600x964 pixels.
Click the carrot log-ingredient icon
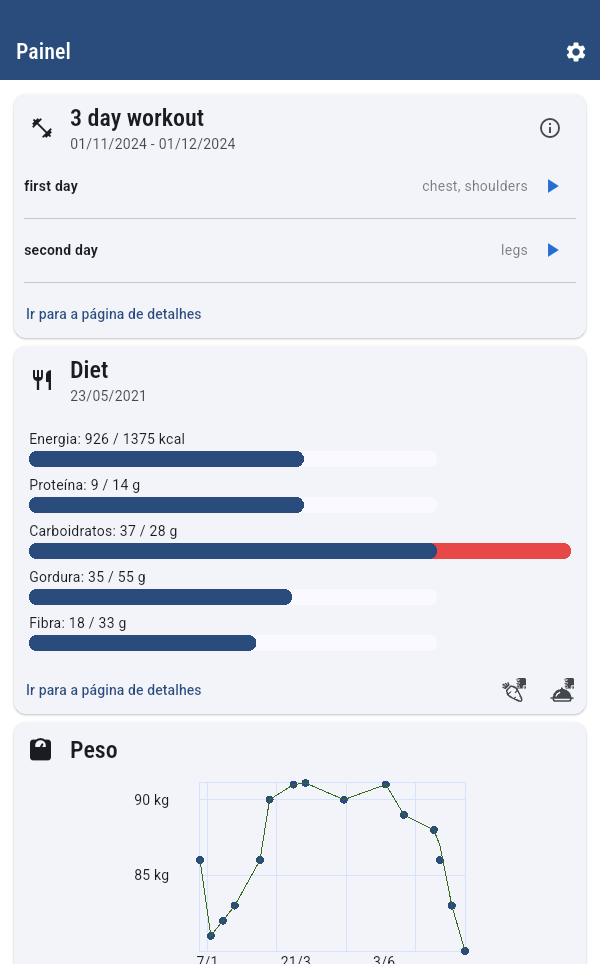pos(514,690)
